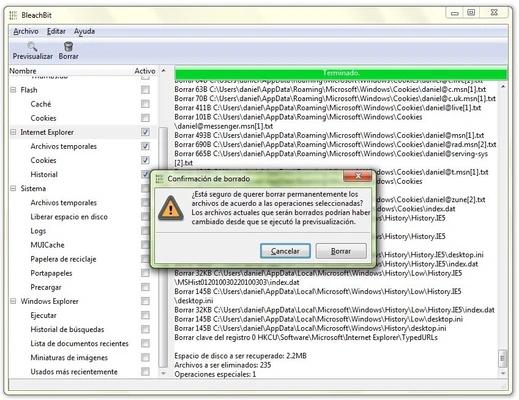Click Cancelar in the confirmation dialog

(x=285, y=251)
